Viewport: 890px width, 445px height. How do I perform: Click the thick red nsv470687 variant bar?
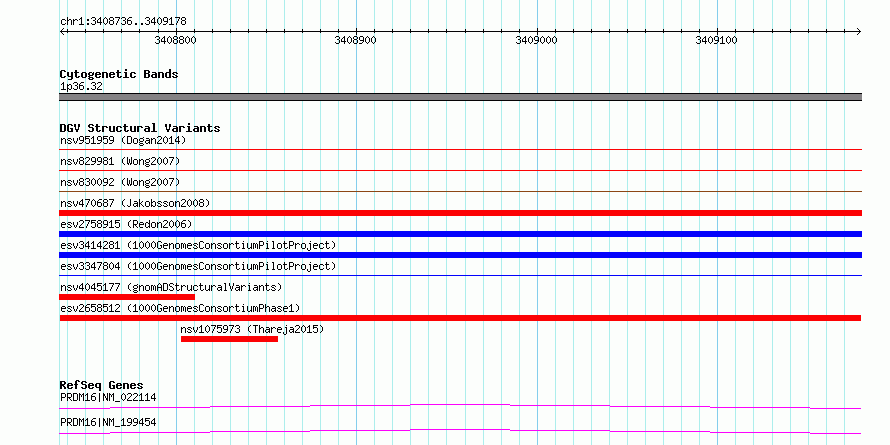(461, 213)
